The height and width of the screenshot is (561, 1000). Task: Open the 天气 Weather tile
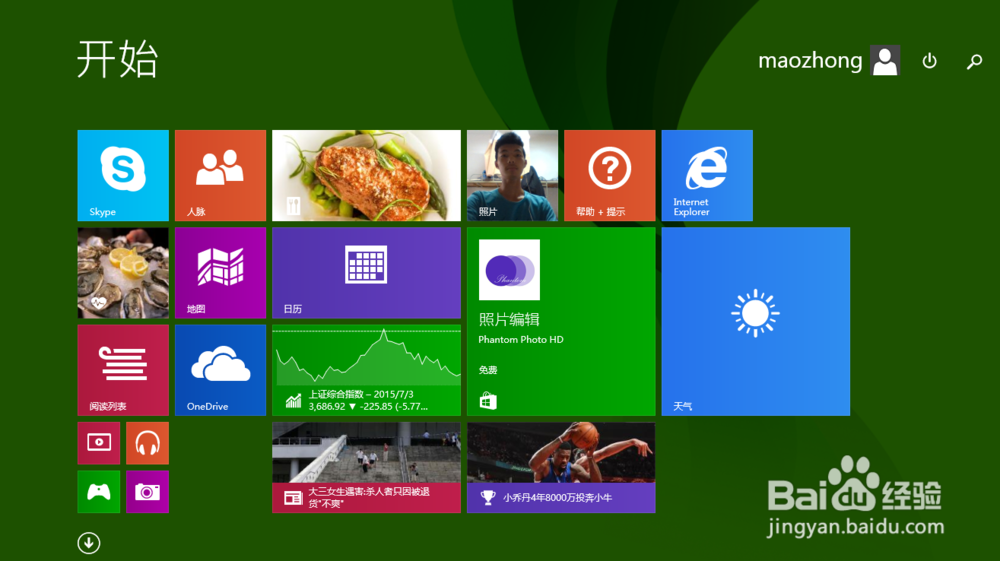pos(756,321)
